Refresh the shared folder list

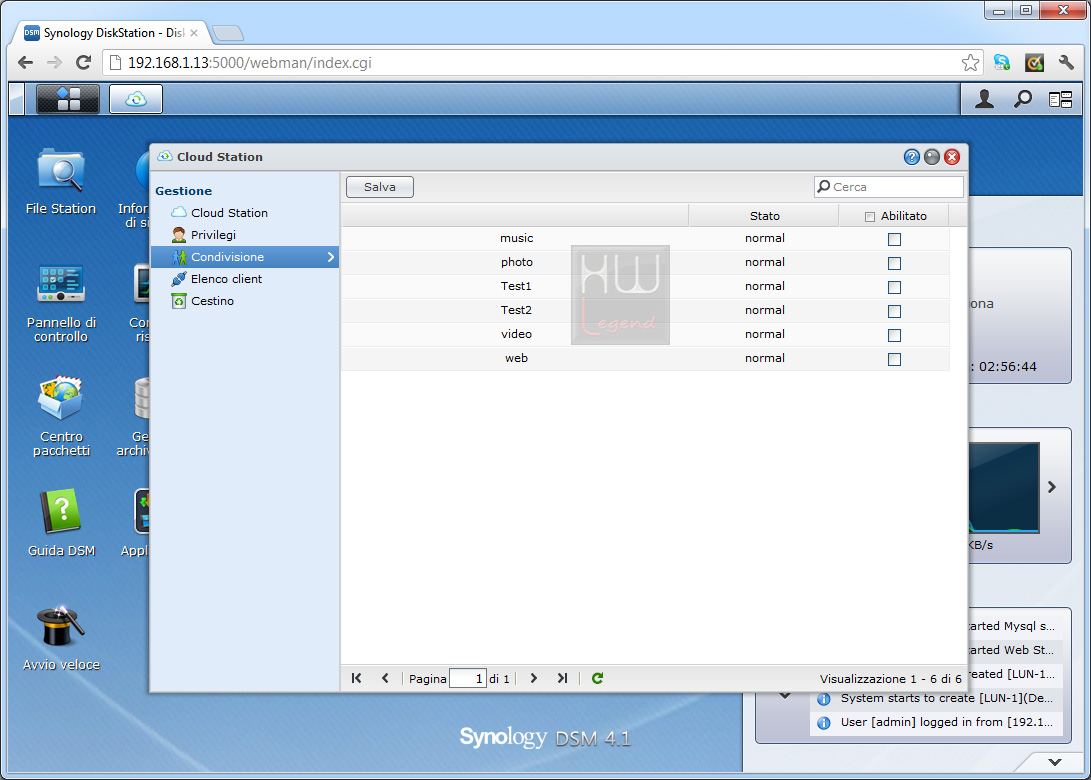[597, 678]
